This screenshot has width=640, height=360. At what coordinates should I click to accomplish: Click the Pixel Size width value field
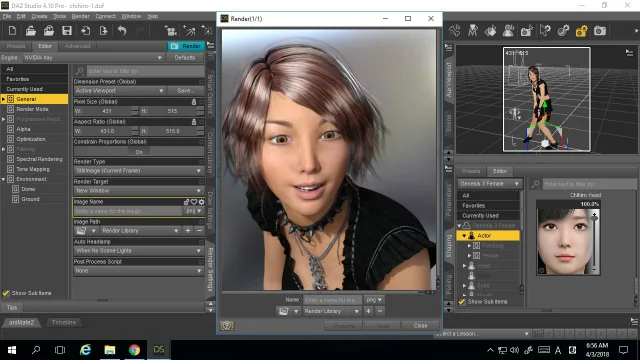coord(107,111)
